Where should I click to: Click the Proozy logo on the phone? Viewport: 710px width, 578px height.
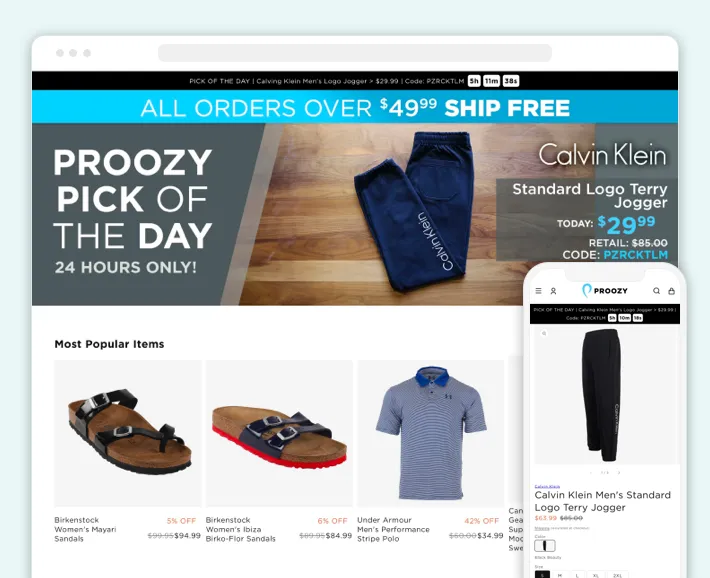604,290
